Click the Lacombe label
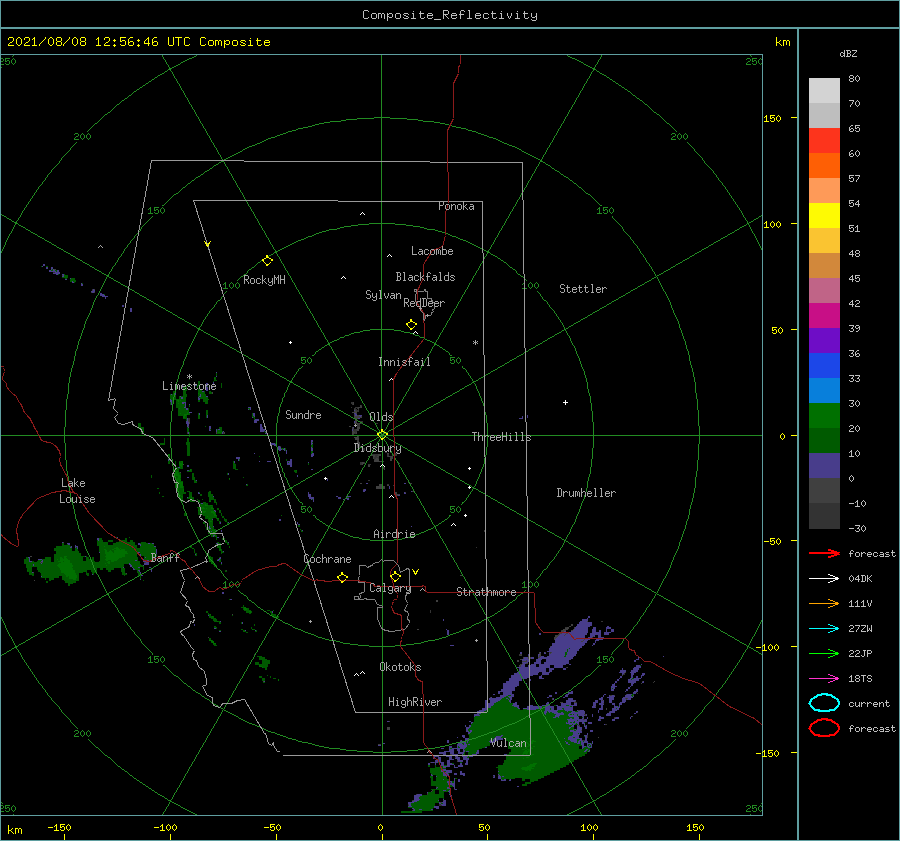This screenshot has width=900, height=841. (x=432, y=251)
